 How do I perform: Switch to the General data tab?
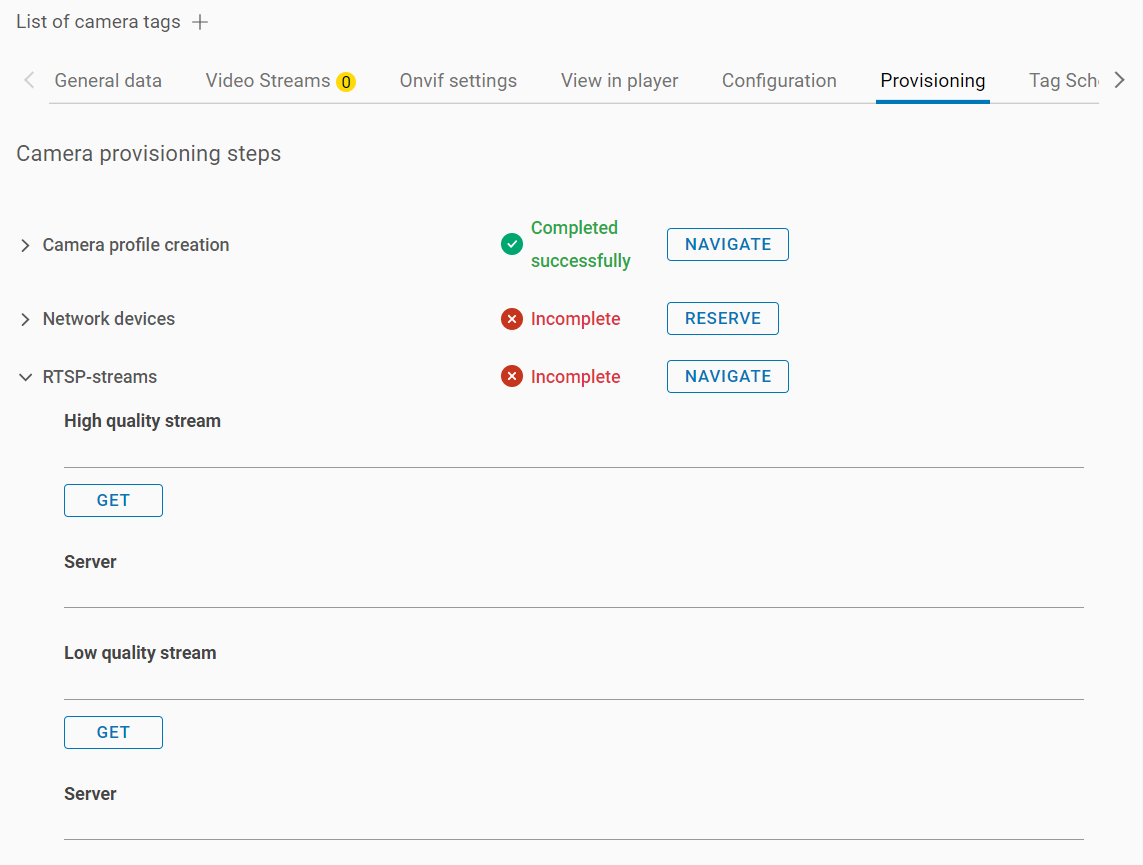(x=108, y=81)
